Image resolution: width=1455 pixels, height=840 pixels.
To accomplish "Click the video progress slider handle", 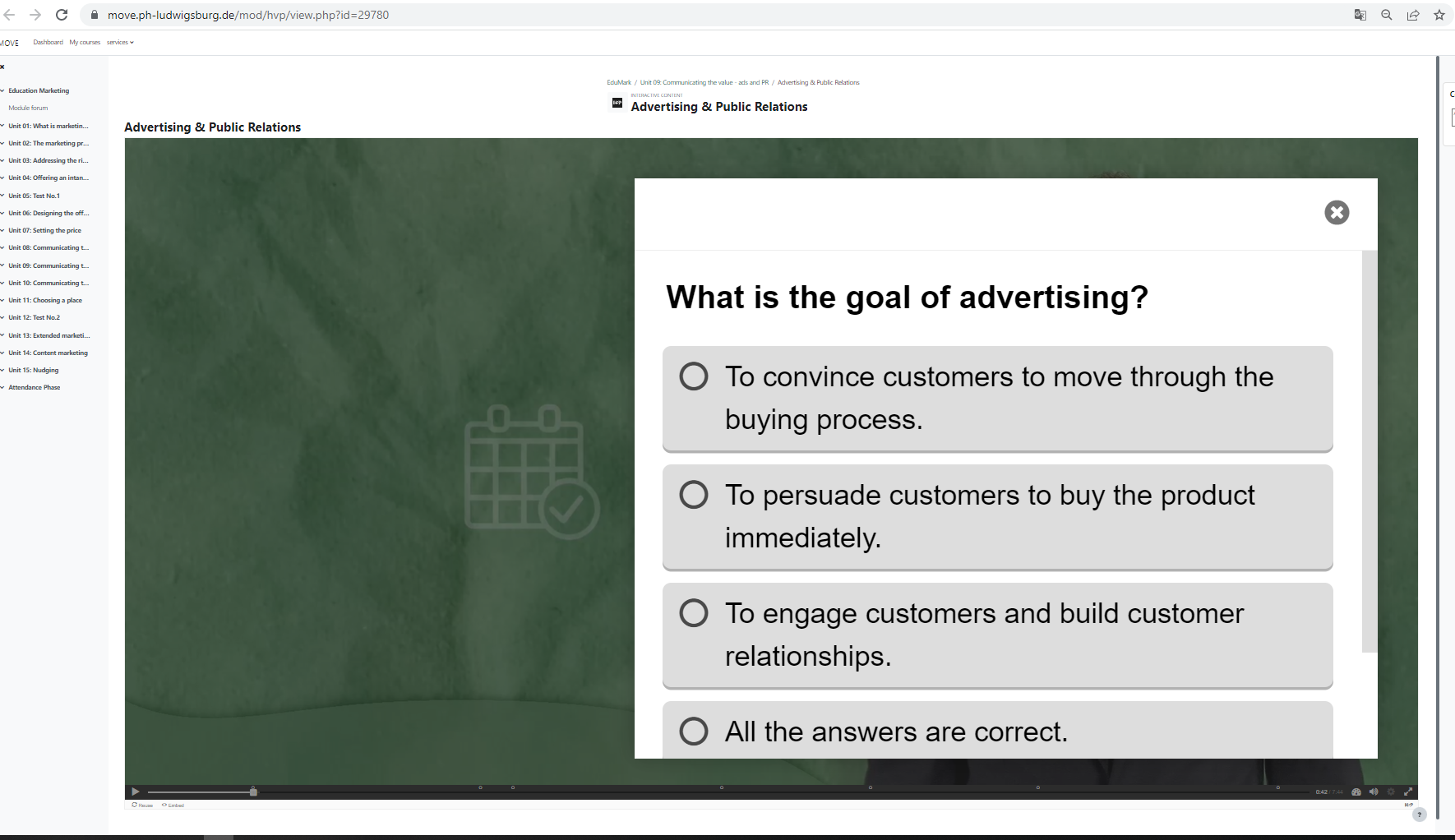I will click(x=253, y=792).
